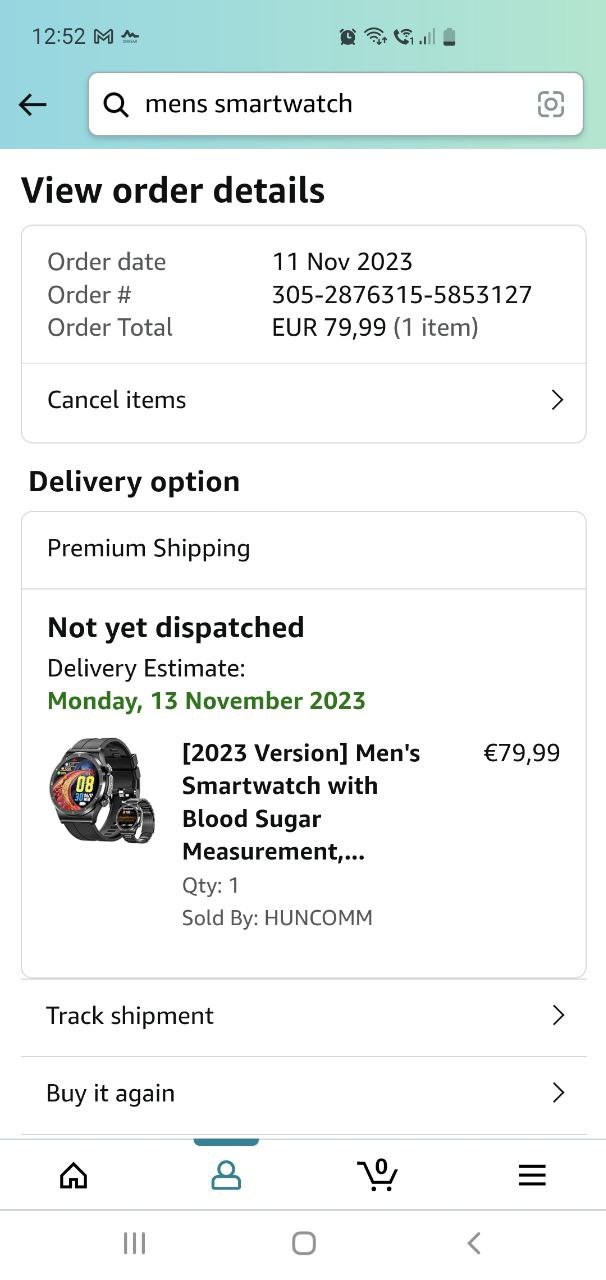
Task: Focus the 'mens smartwatch' search field
Action: coord(335,104)
